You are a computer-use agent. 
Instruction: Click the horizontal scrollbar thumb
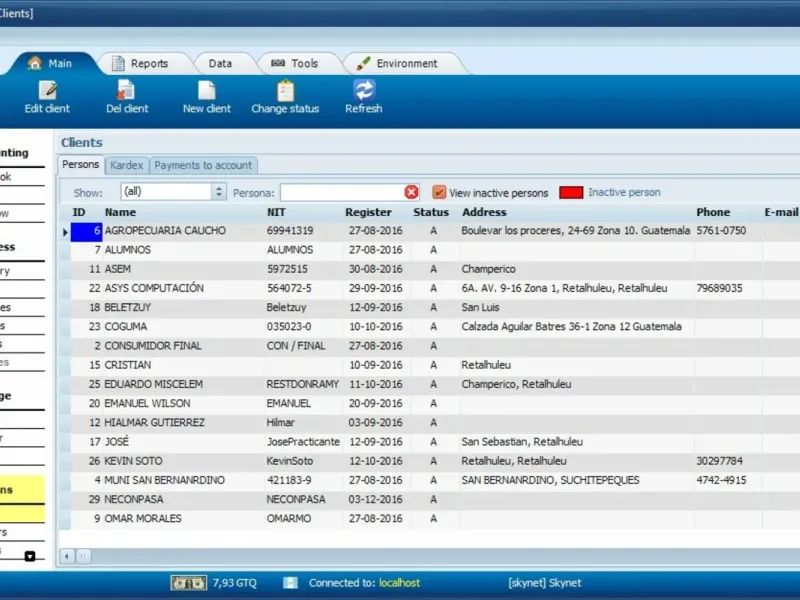(x=84, y=556)
